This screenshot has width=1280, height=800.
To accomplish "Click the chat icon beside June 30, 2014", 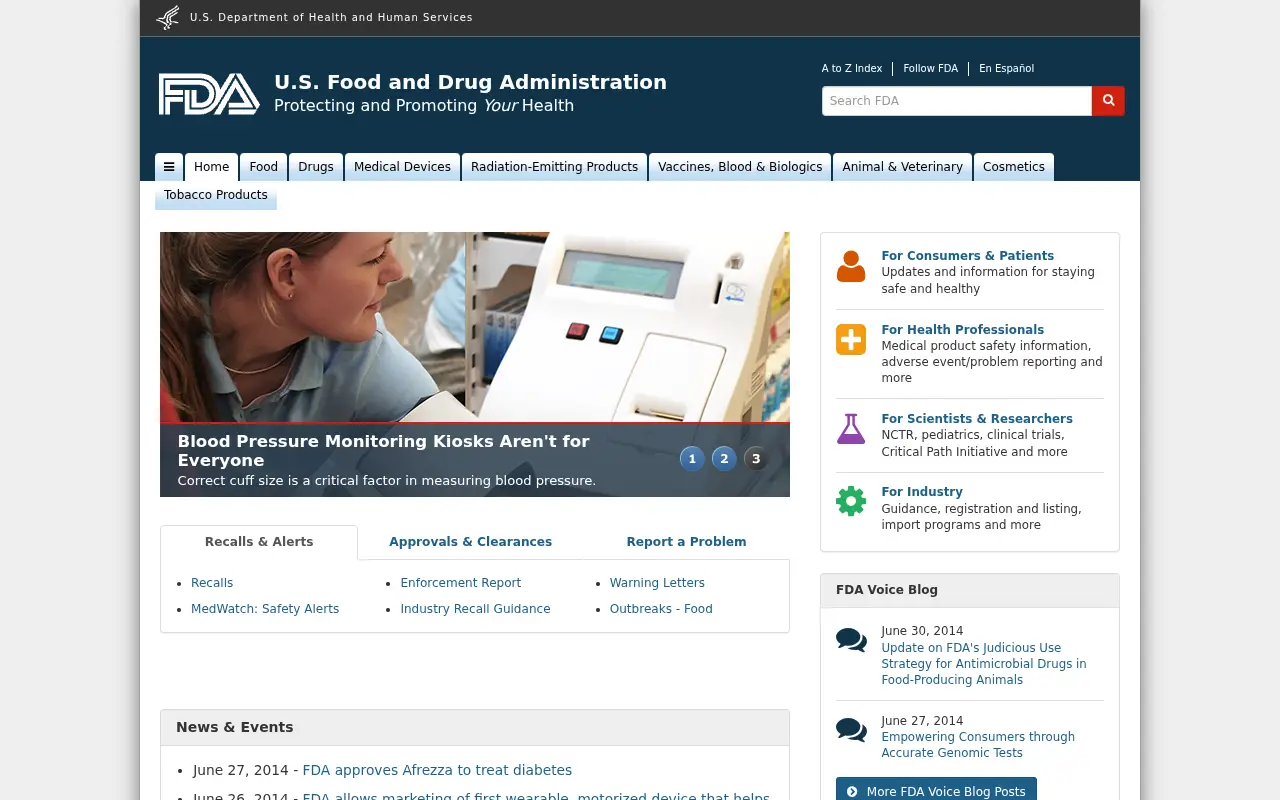I will click(x=851, y=640).
